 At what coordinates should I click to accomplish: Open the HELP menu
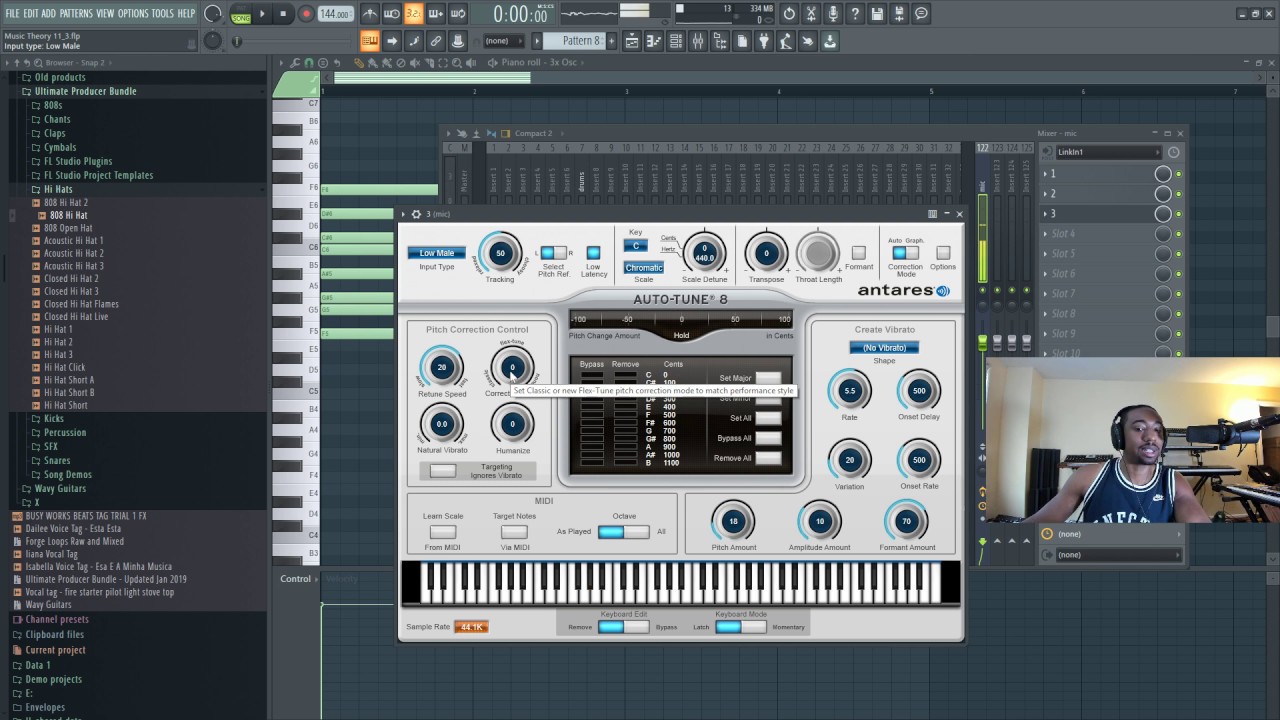click(x=187, y=14)
